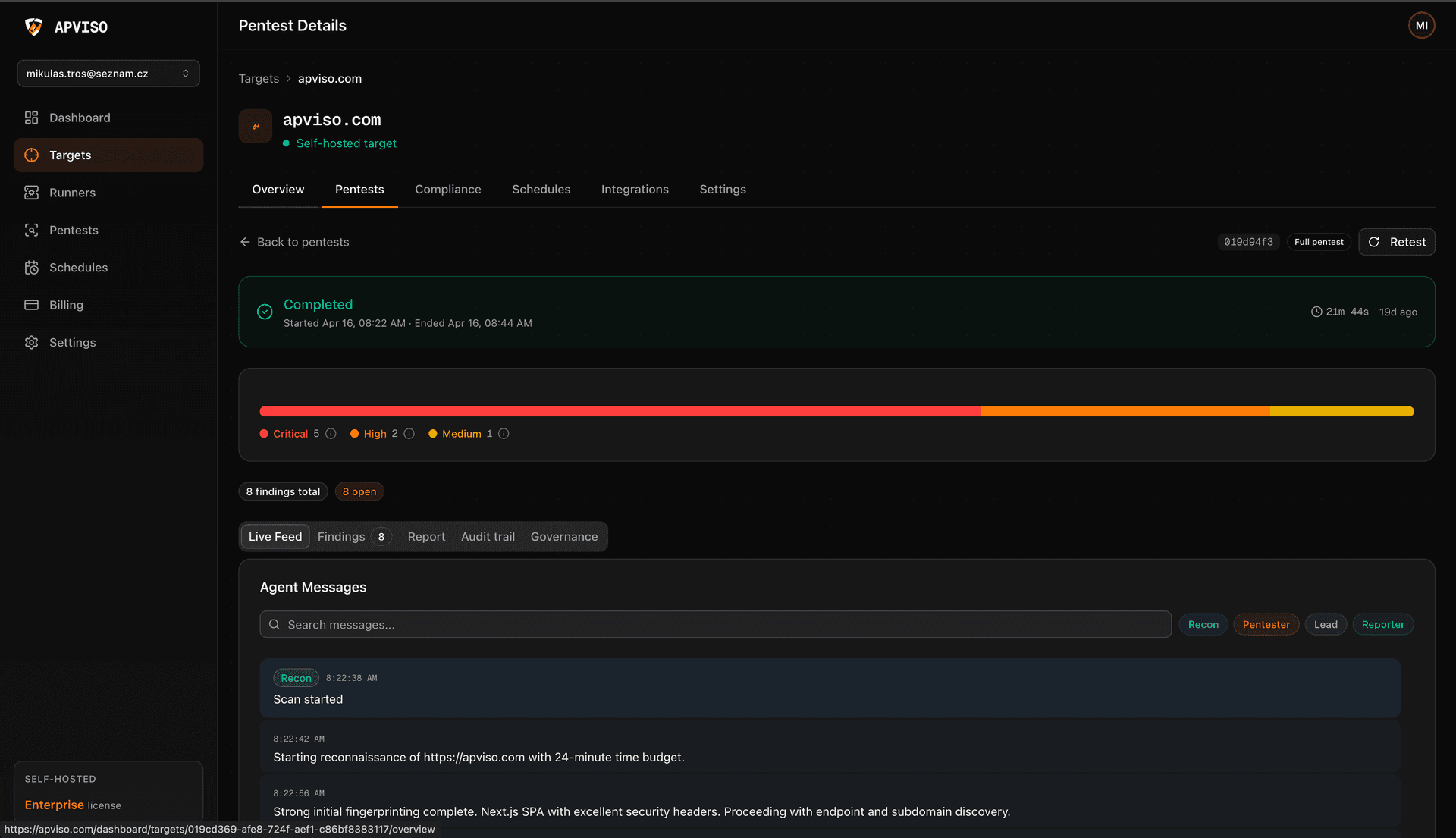Image resolution: width=1456 pixels, height=838 pixels.
Task: Click the APVISO shield logo
Action: click(x=33, y=27)
